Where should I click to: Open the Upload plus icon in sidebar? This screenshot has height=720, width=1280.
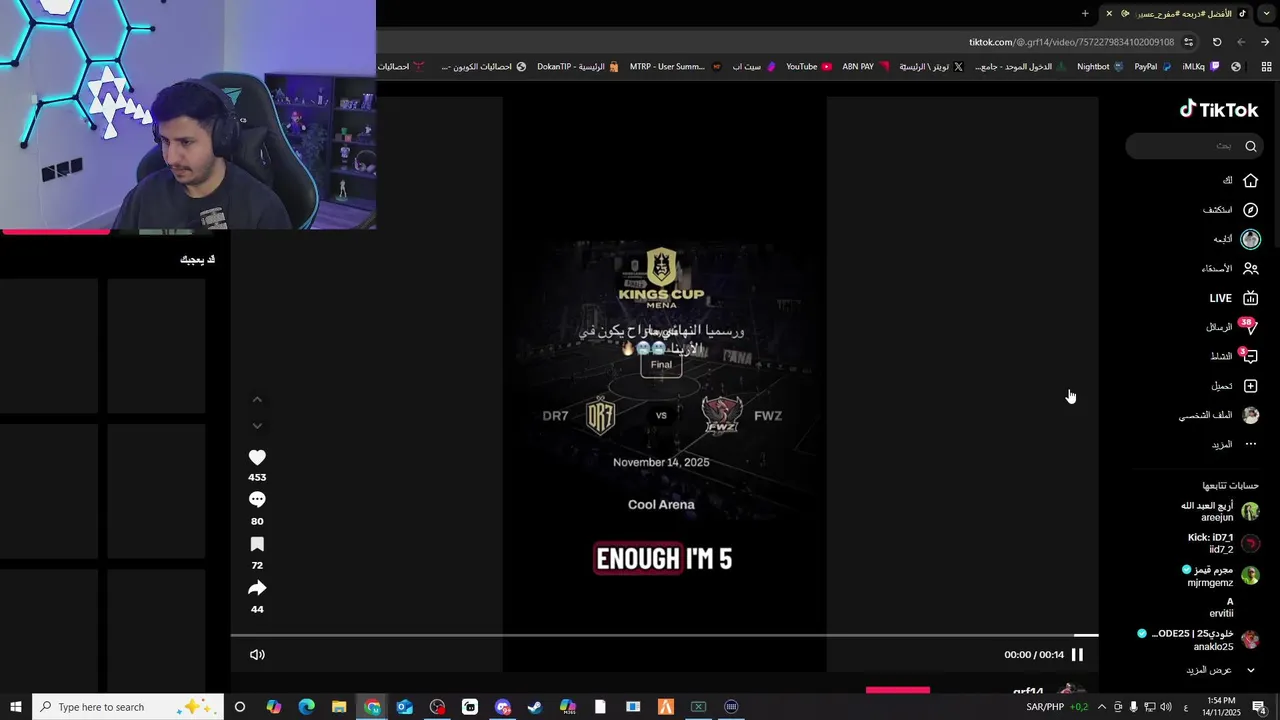[x=1250, y=386]
